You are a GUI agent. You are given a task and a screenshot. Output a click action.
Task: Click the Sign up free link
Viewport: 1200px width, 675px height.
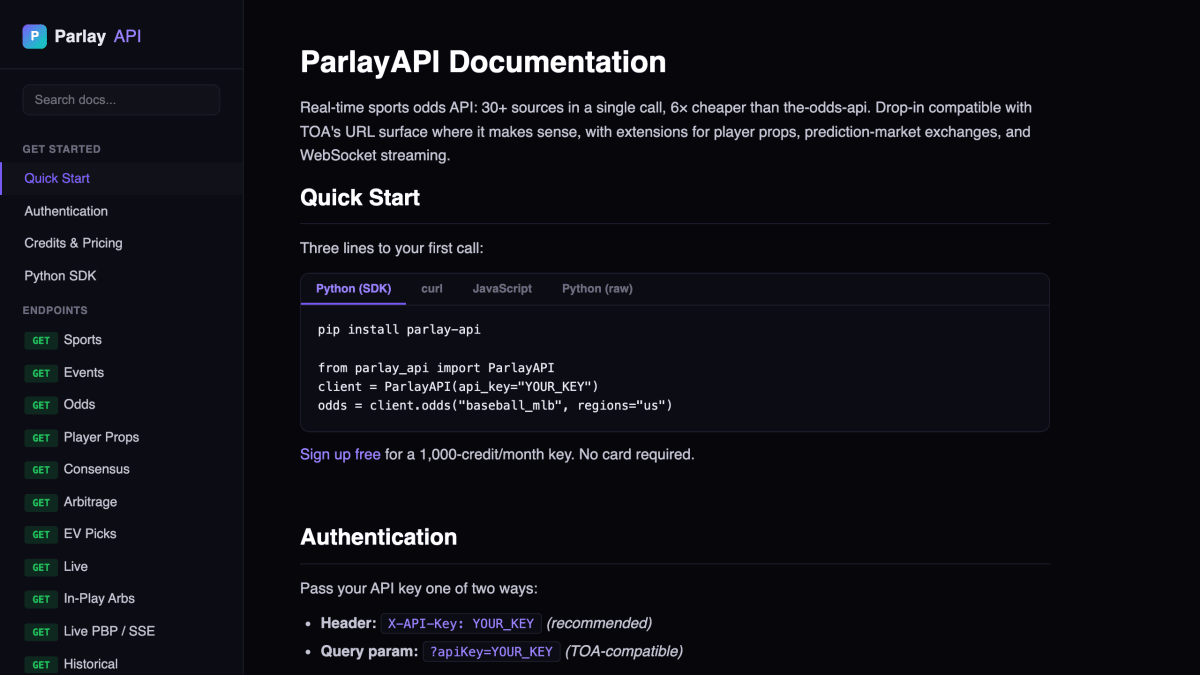340,454
